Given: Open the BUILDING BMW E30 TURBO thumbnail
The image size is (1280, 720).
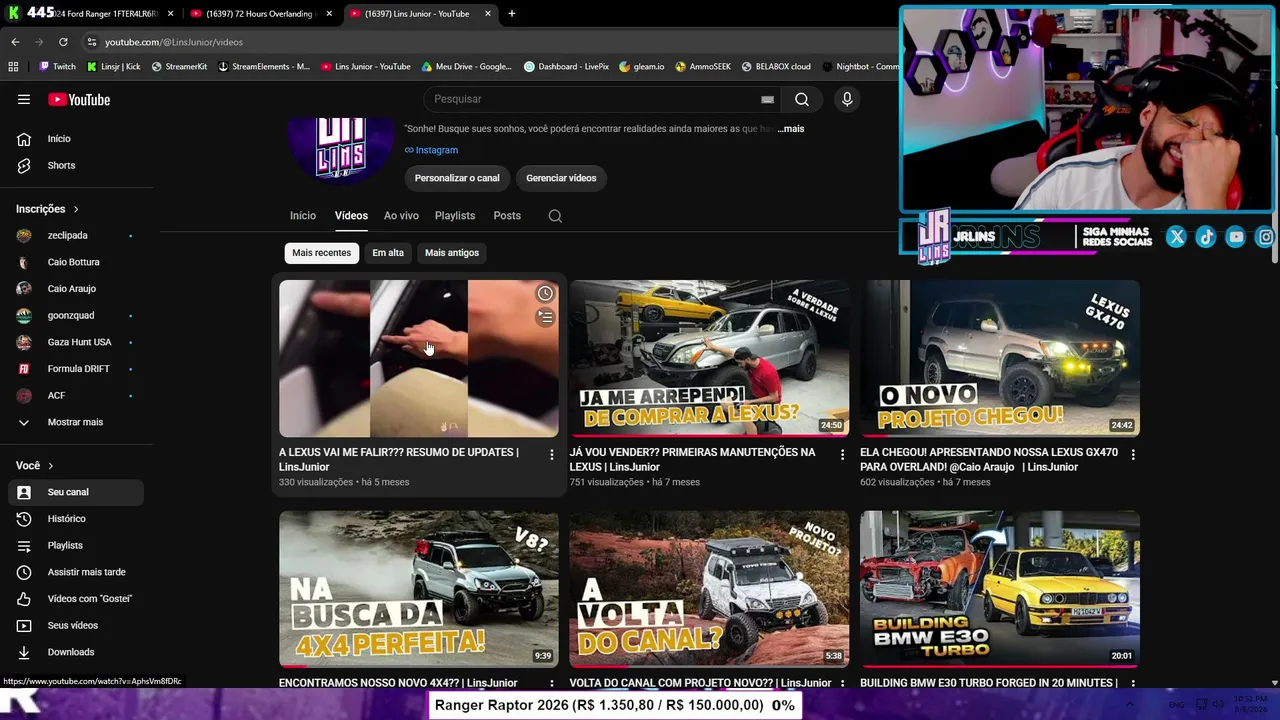Looking at the screenshot, I should tap(1000, 588).
